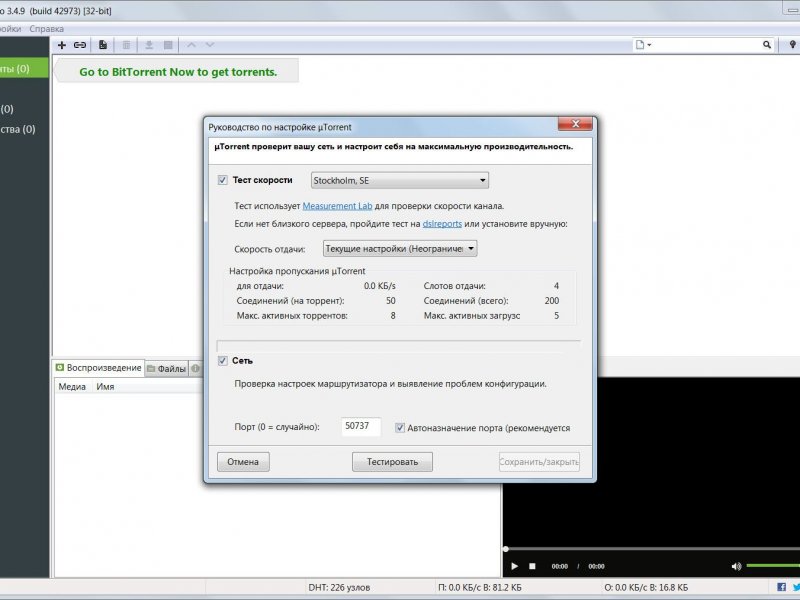Click the для отдачи value 0.0 КБ/s

tap(380, 286)
